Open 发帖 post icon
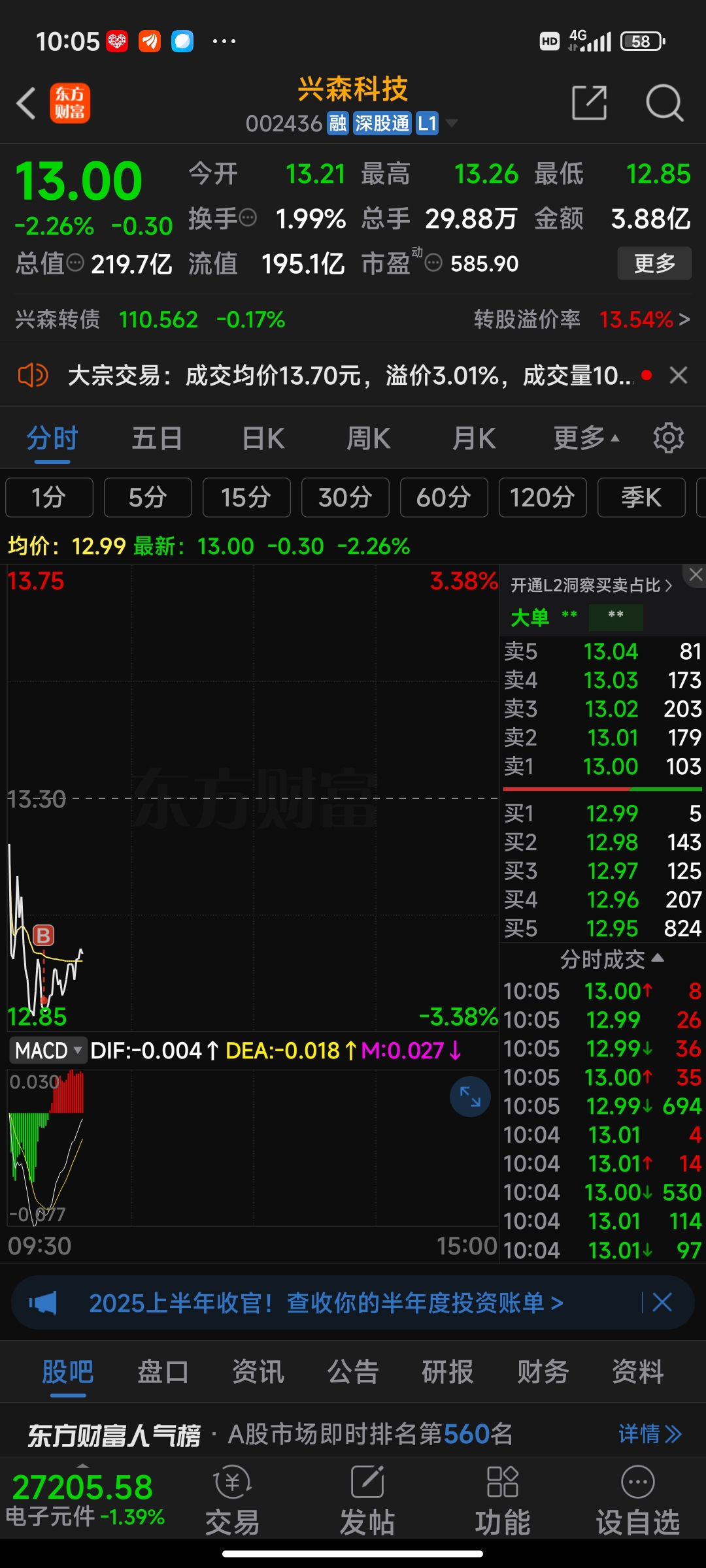This screenshot has height=1568, width=706. (x=367, y=1501)
